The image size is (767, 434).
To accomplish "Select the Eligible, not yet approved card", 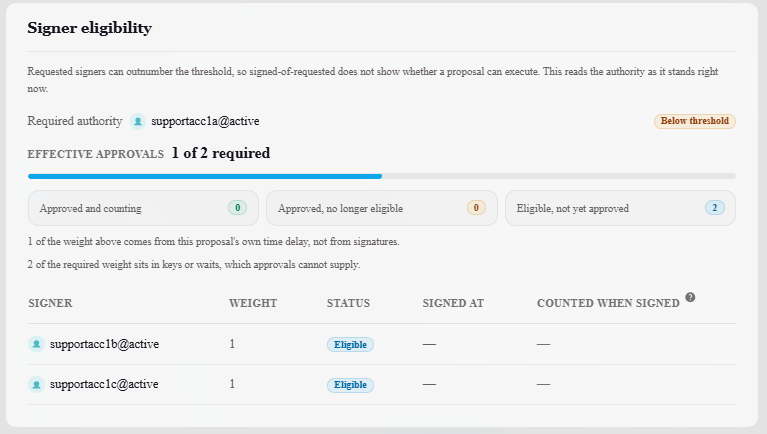I will click(620, 208).
